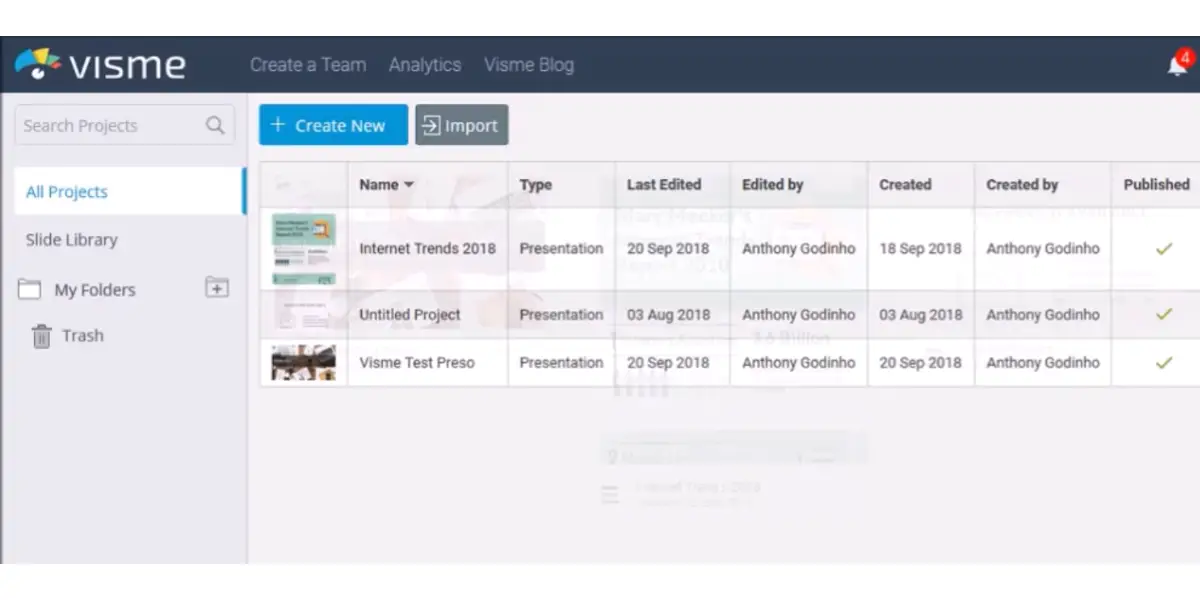1200x600 pixels.
Task: Focus the Search Projects field
Action: tap(124, 125)
